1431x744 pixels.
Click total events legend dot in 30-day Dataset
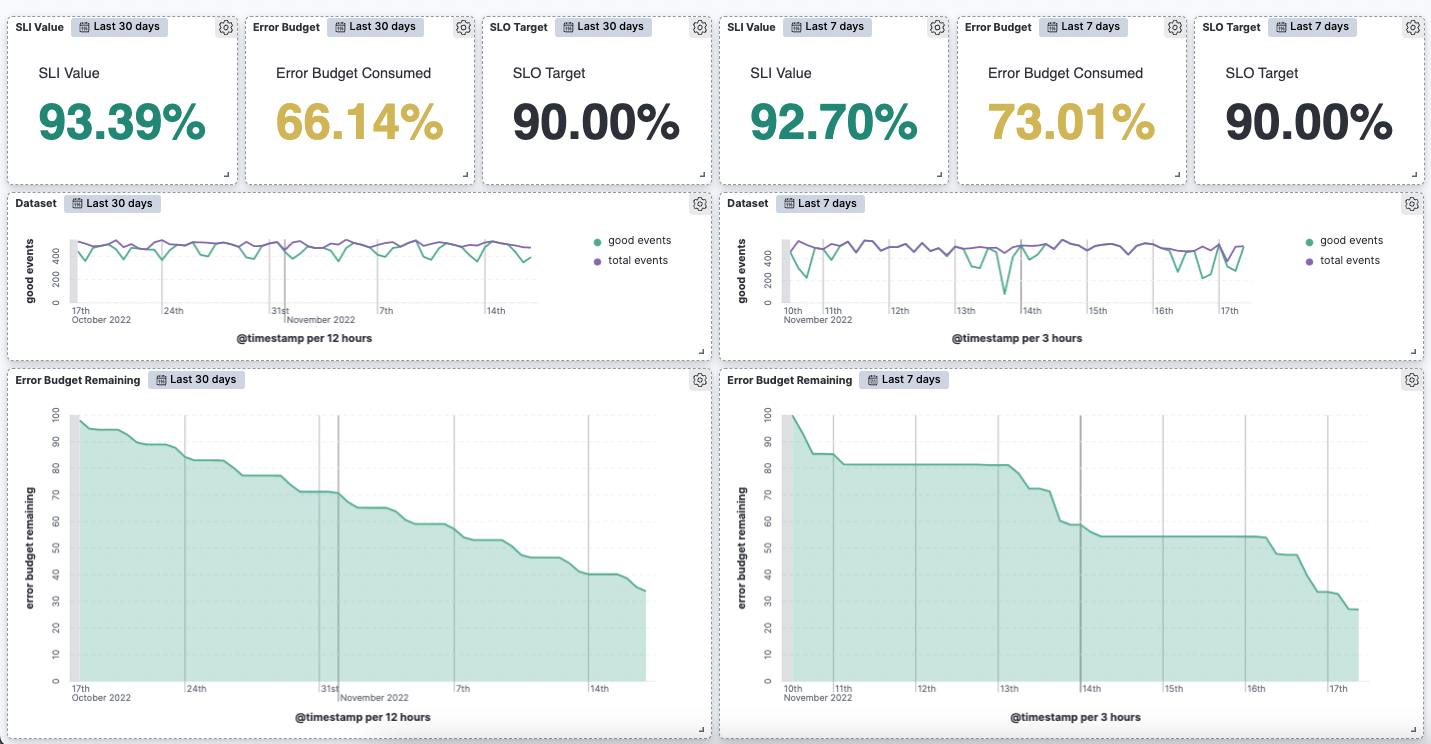pyautogui.click(x=597, y=261)
